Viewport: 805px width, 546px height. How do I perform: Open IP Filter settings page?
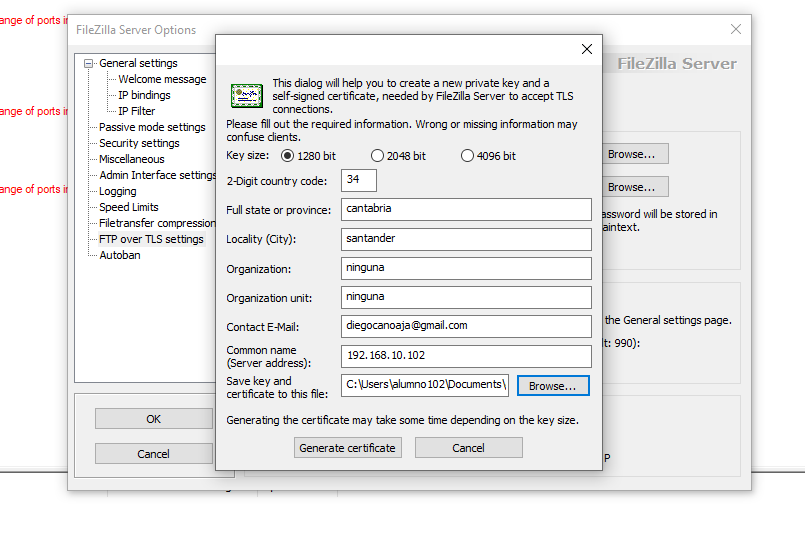(x=137, y=111)
